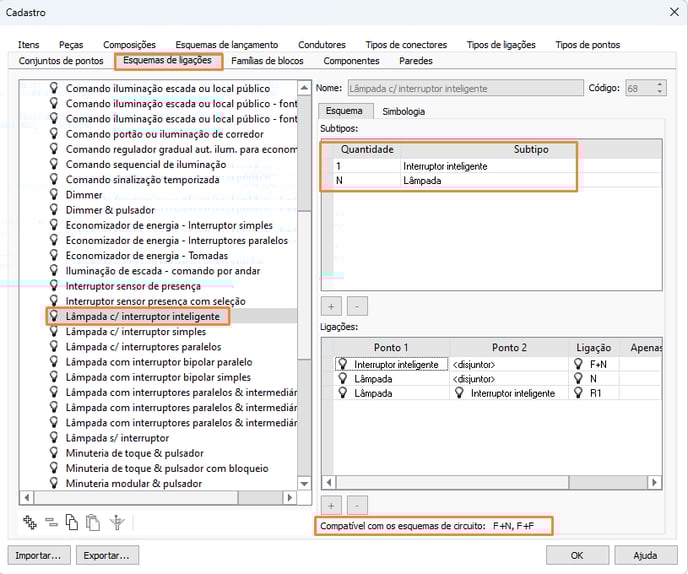This screenshot has width=688, height=574.
Task: Click bulb icon beside Minuteria modular & pulsador
Action: (54, 483)
